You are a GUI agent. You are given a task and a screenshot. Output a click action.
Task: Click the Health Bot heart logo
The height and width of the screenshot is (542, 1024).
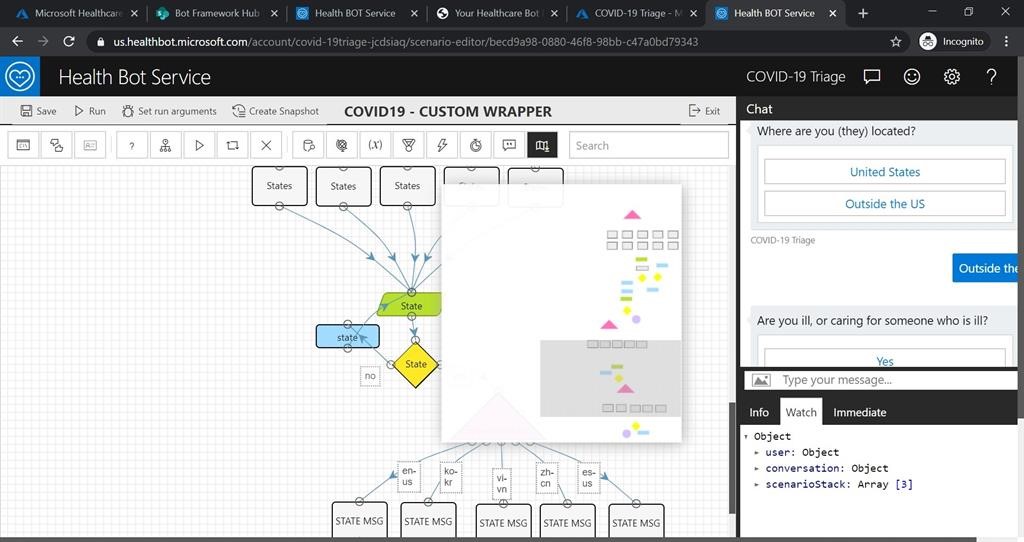(x=20, y=76)
